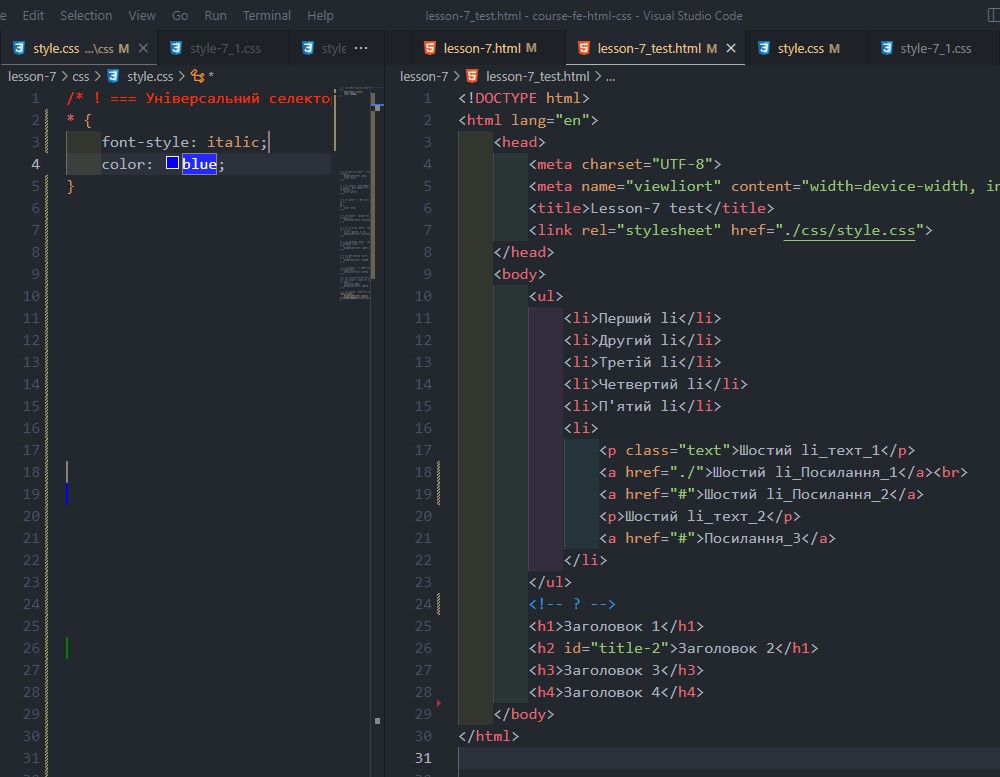Click the selected blue value
The height and width of the screenshot is (777, 1000).
click(199, 164)
